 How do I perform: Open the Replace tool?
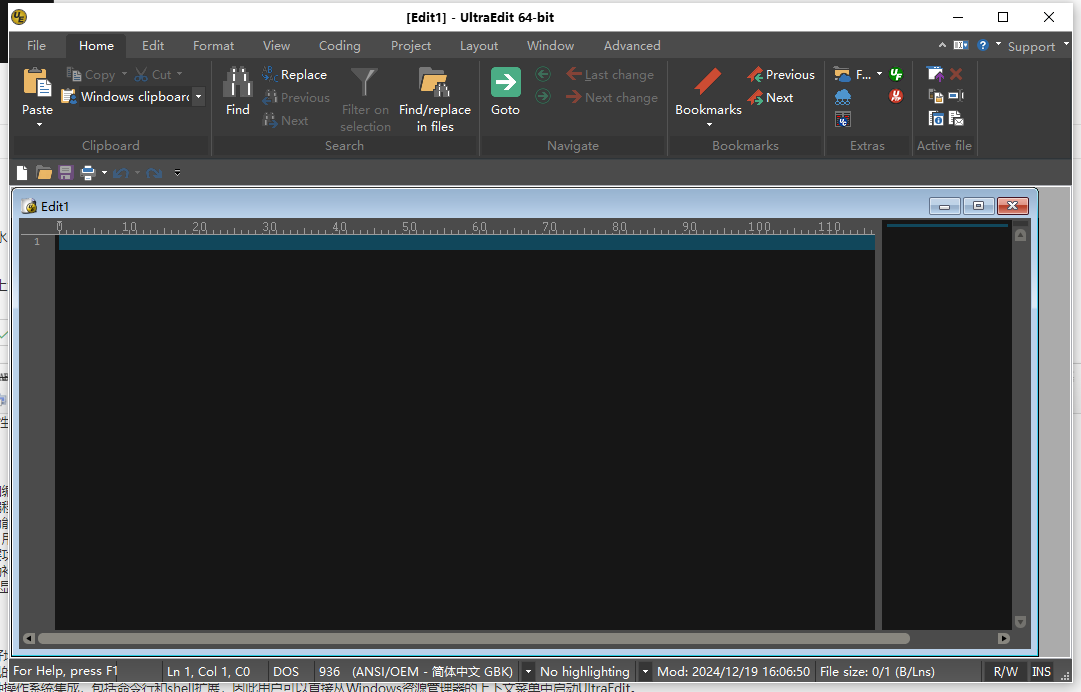(x=295, y=74)
